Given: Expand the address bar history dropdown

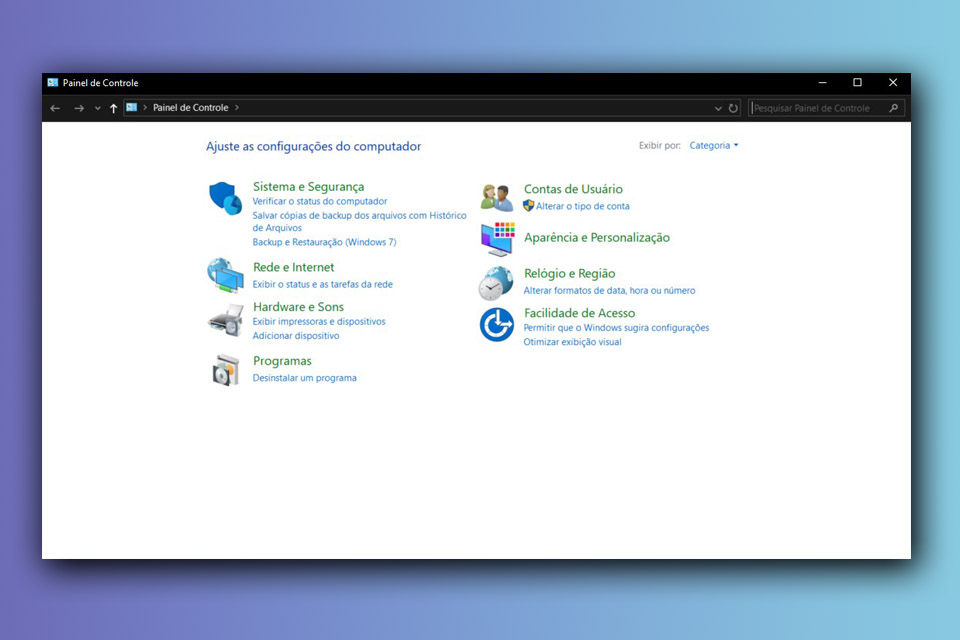Looking at the screenshot, I should [x=718, y=108].
